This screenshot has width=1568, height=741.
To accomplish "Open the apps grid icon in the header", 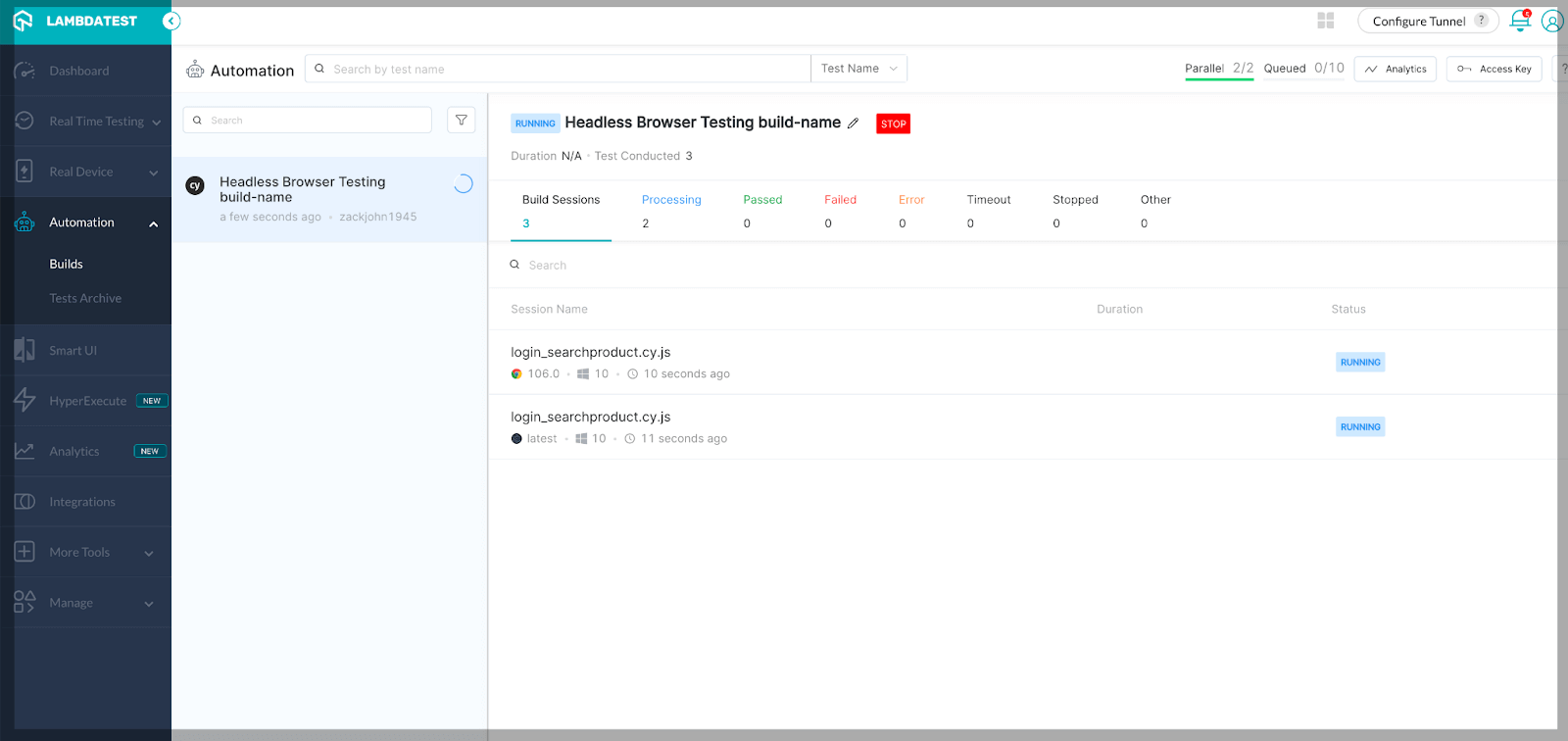I will [x=1326, y=21].
